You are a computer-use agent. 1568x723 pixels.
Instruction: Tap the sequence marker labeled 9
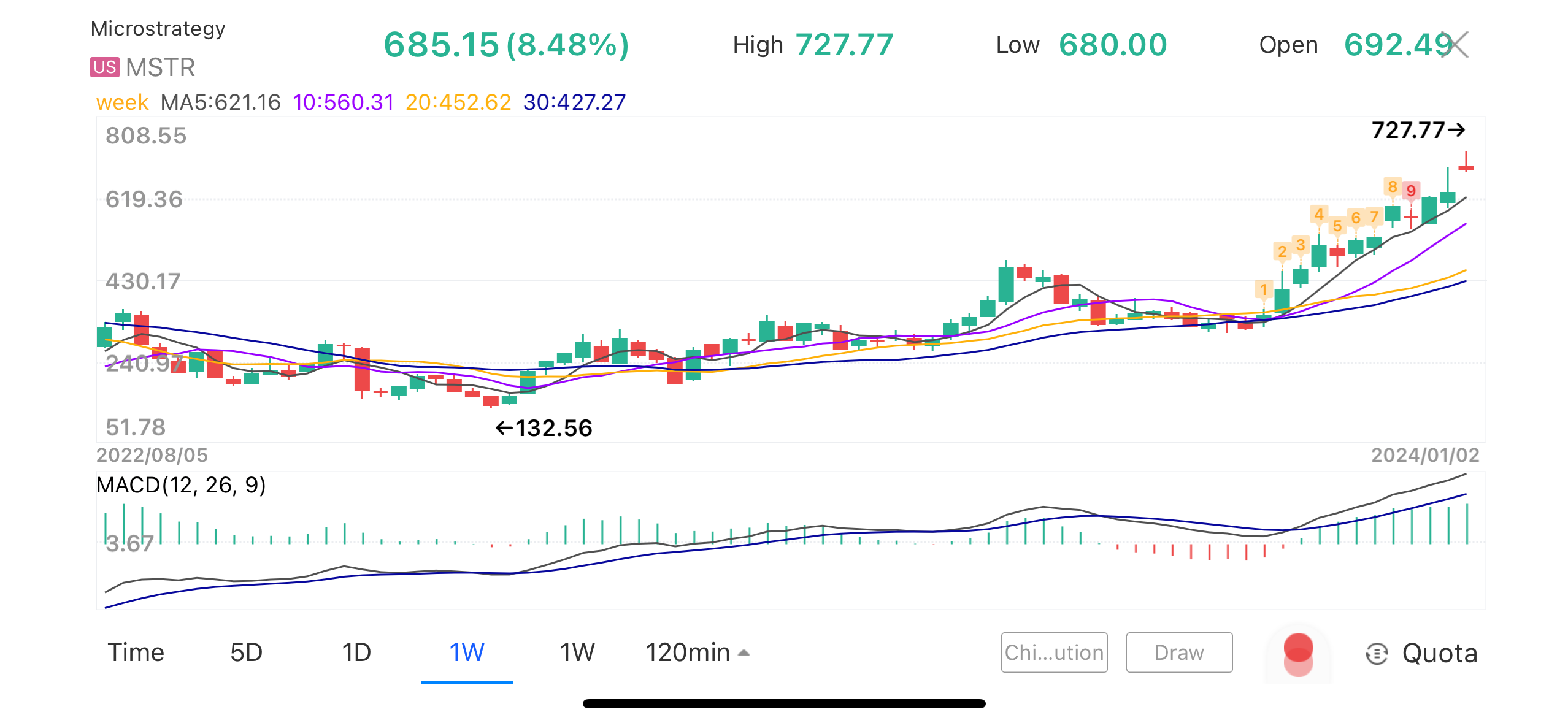click(x=1411, y=191)
